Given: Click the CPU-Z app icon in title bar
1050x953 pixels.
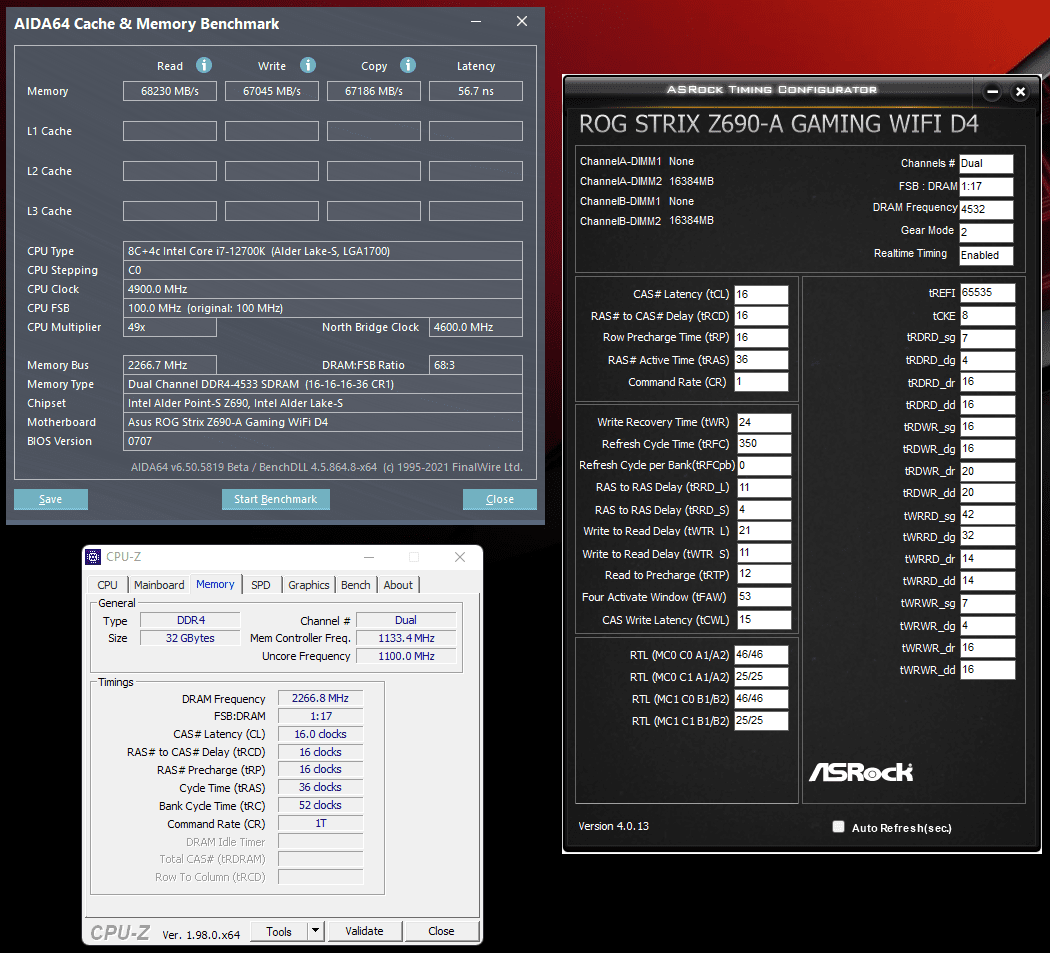Looking at the screenshot, I should pyautogui.click(x=94, y=557).
